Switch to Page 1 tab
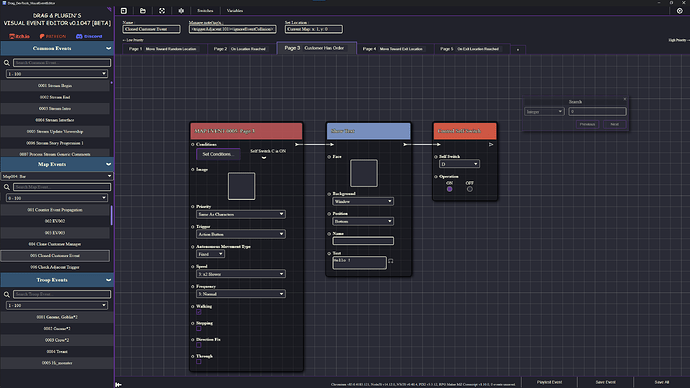690x388 pixels. coord(164,49)
